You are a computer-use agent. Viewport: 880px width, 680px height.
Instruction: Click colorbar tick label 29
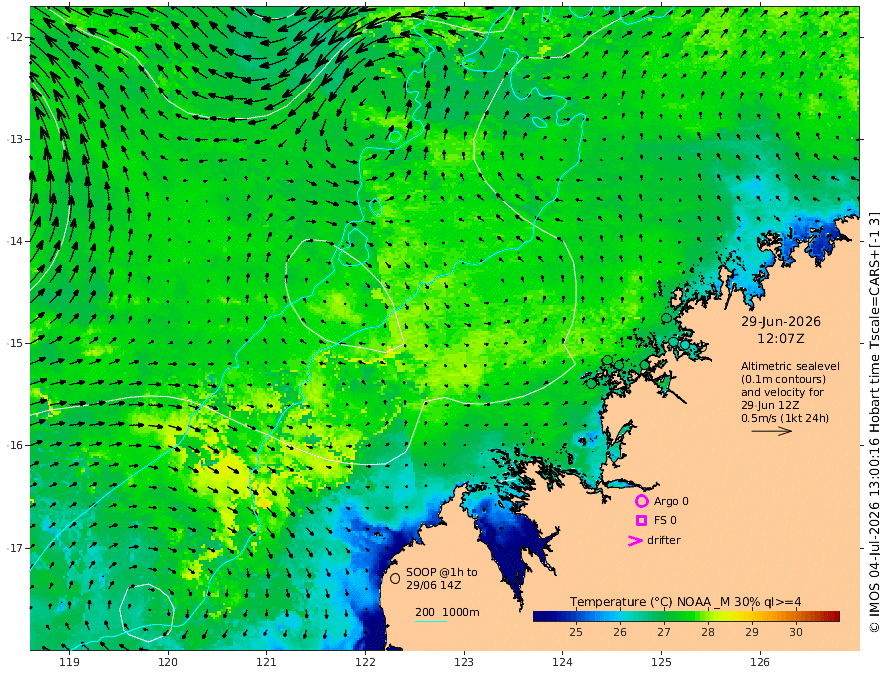(752, 632)
